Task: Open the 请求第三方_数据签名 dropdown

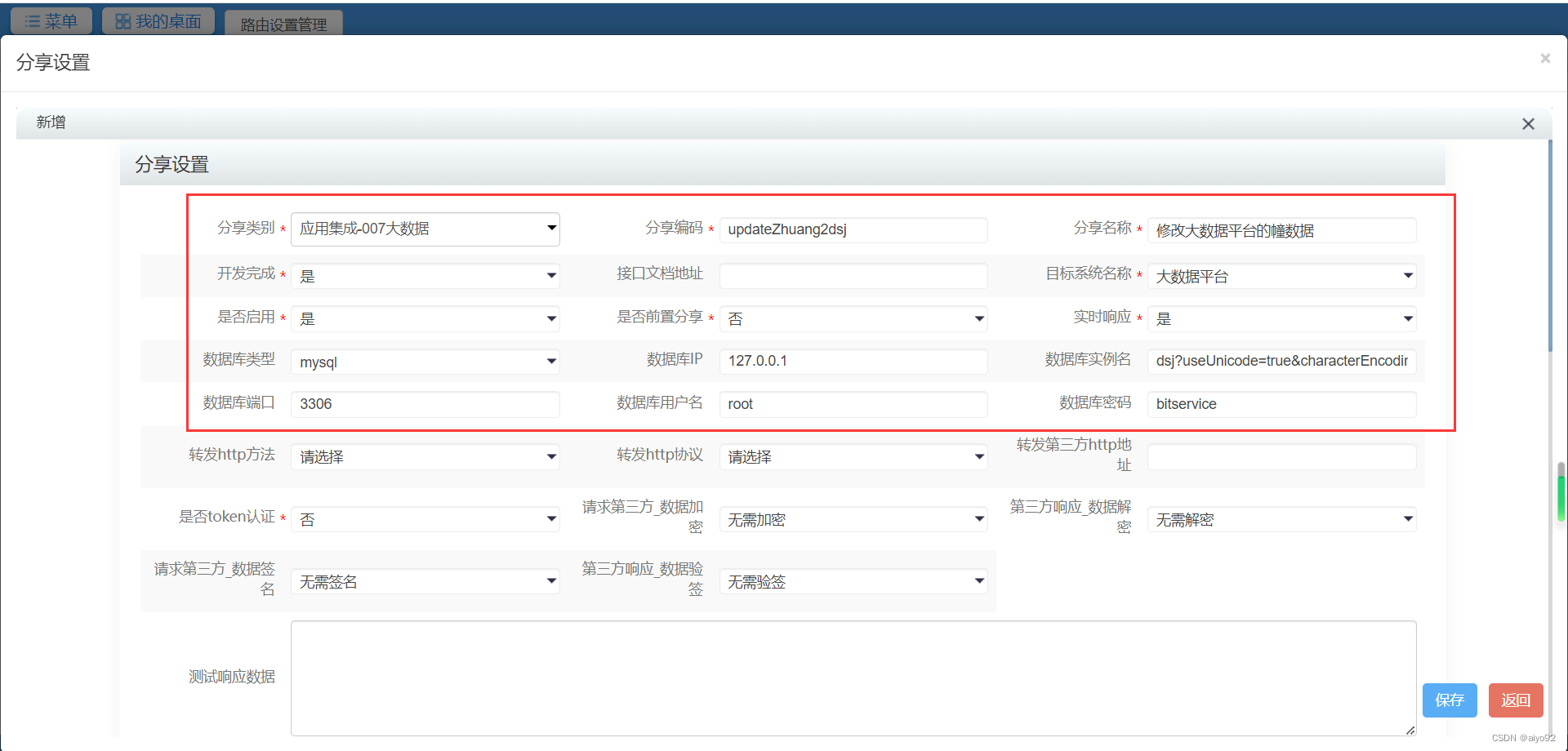Action: coord(425,581)
